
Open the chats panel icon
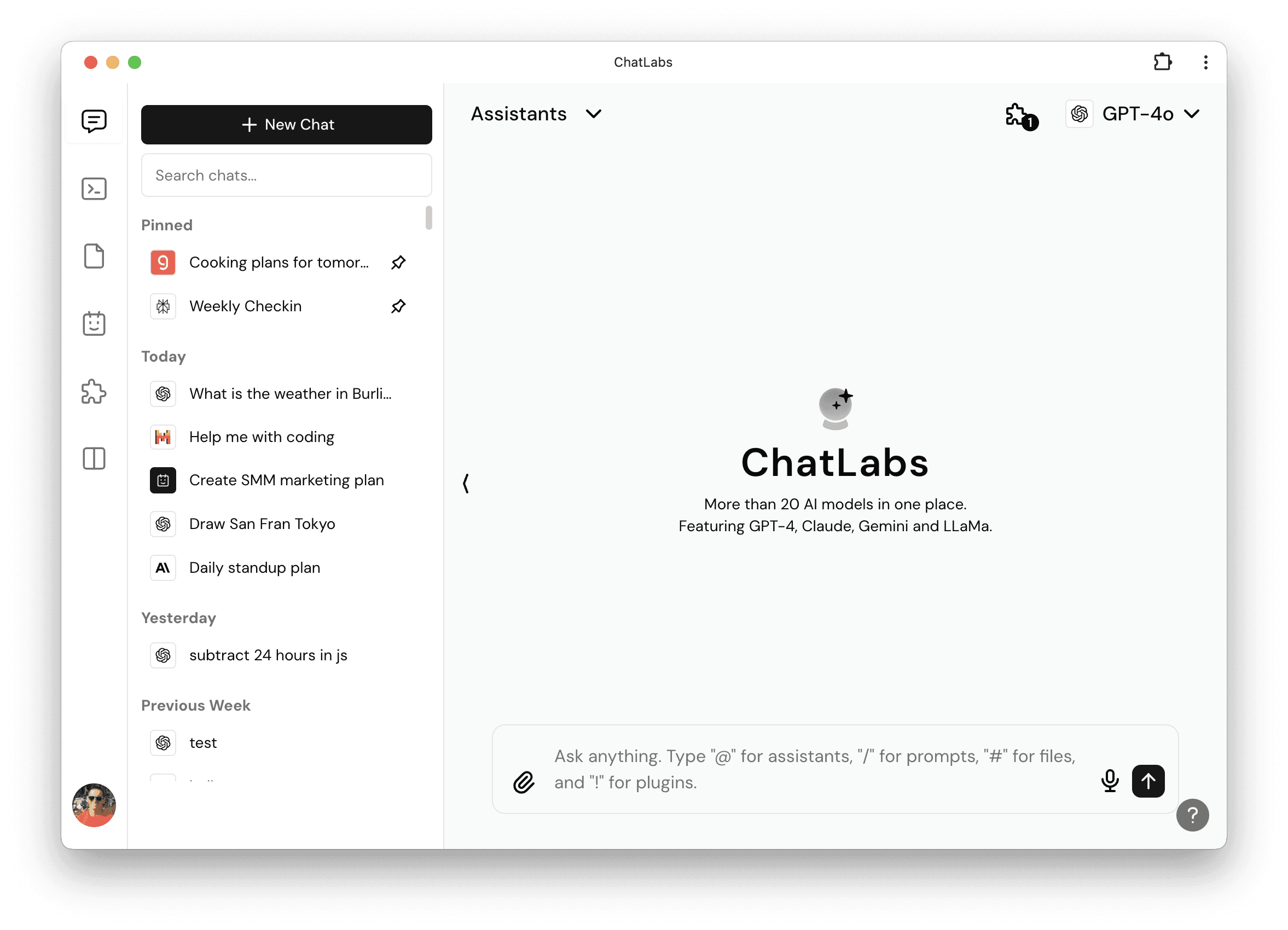(x=94, y=120)
